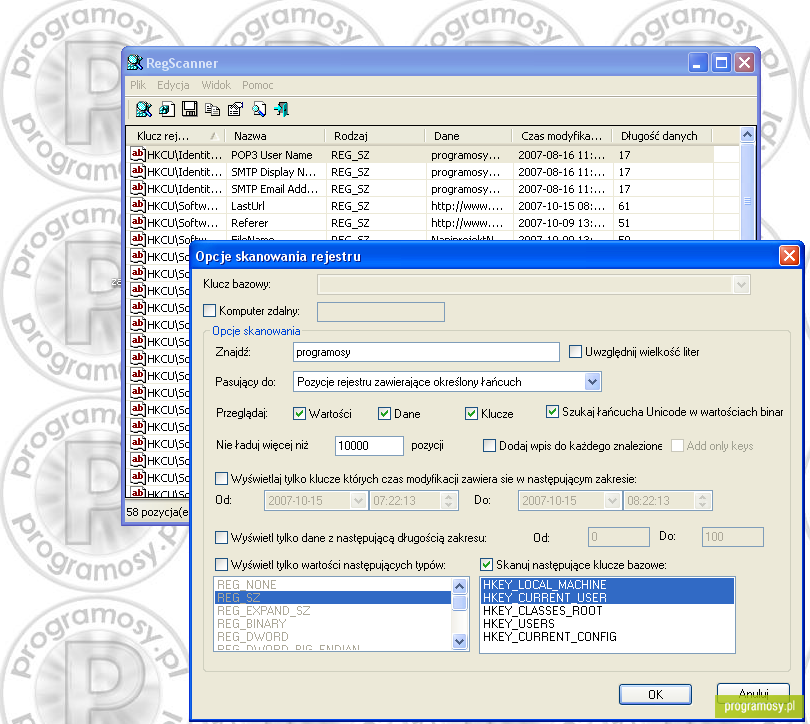This screenshot has width=810, height=724.
Task: Start a new registry scan from toolbar
Action: pos(143,109)
